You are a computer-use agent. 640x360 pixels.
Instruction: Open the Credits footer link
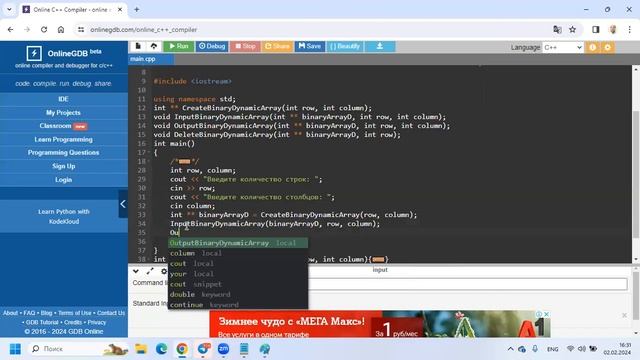pos(73,322)
